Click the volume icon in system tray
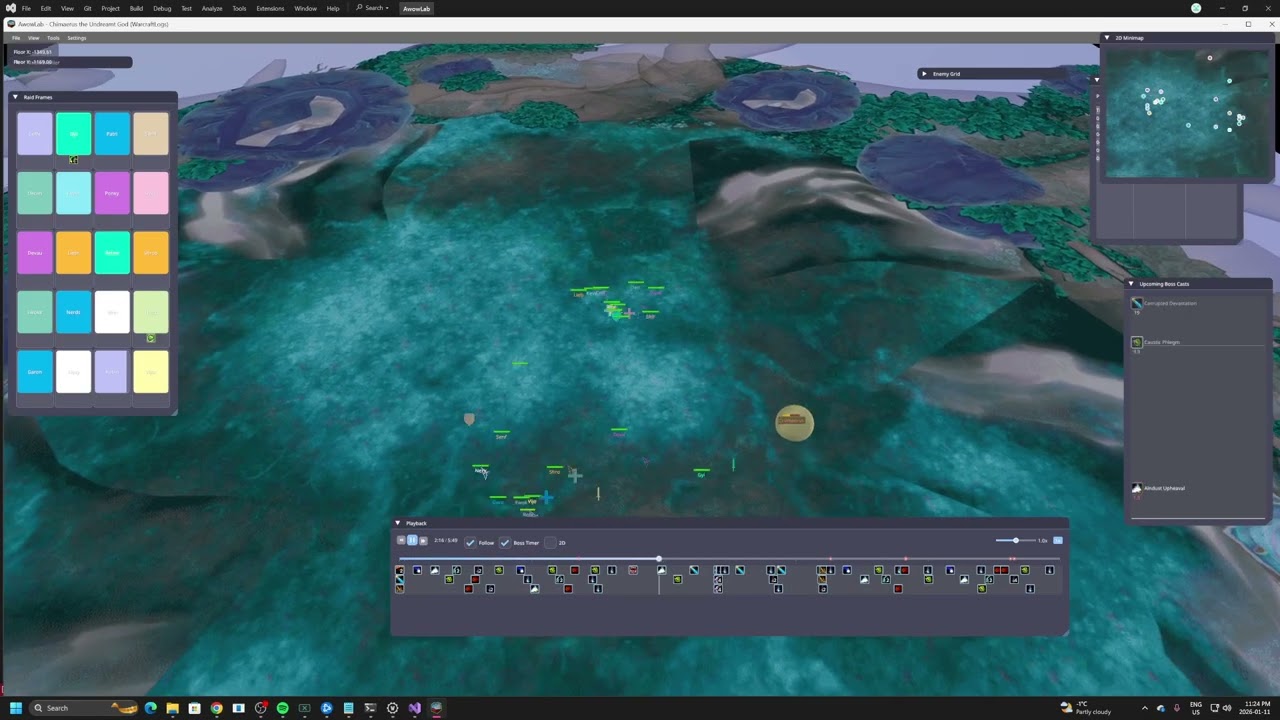The image size is (1280, 720). click(x=1228, y=708)
